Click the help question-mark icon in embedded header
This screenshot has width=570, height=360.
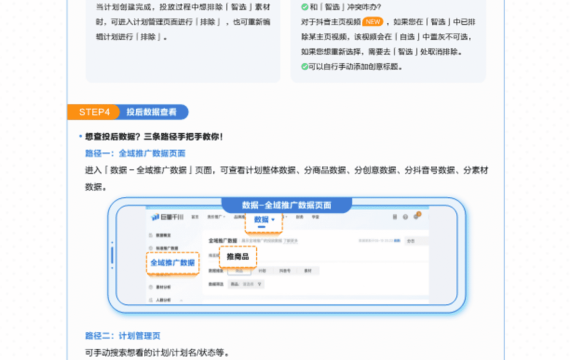[405, 217]
